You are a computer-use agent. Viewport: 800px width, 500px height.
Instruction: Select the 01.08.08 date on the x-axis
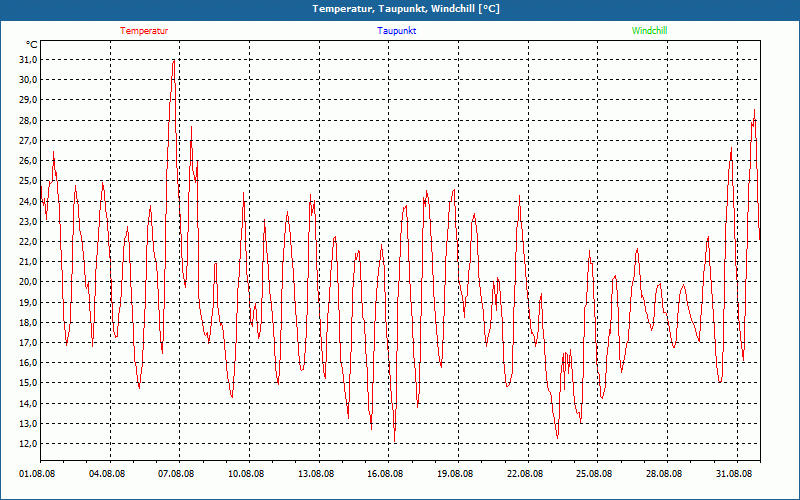pos(38,474)
